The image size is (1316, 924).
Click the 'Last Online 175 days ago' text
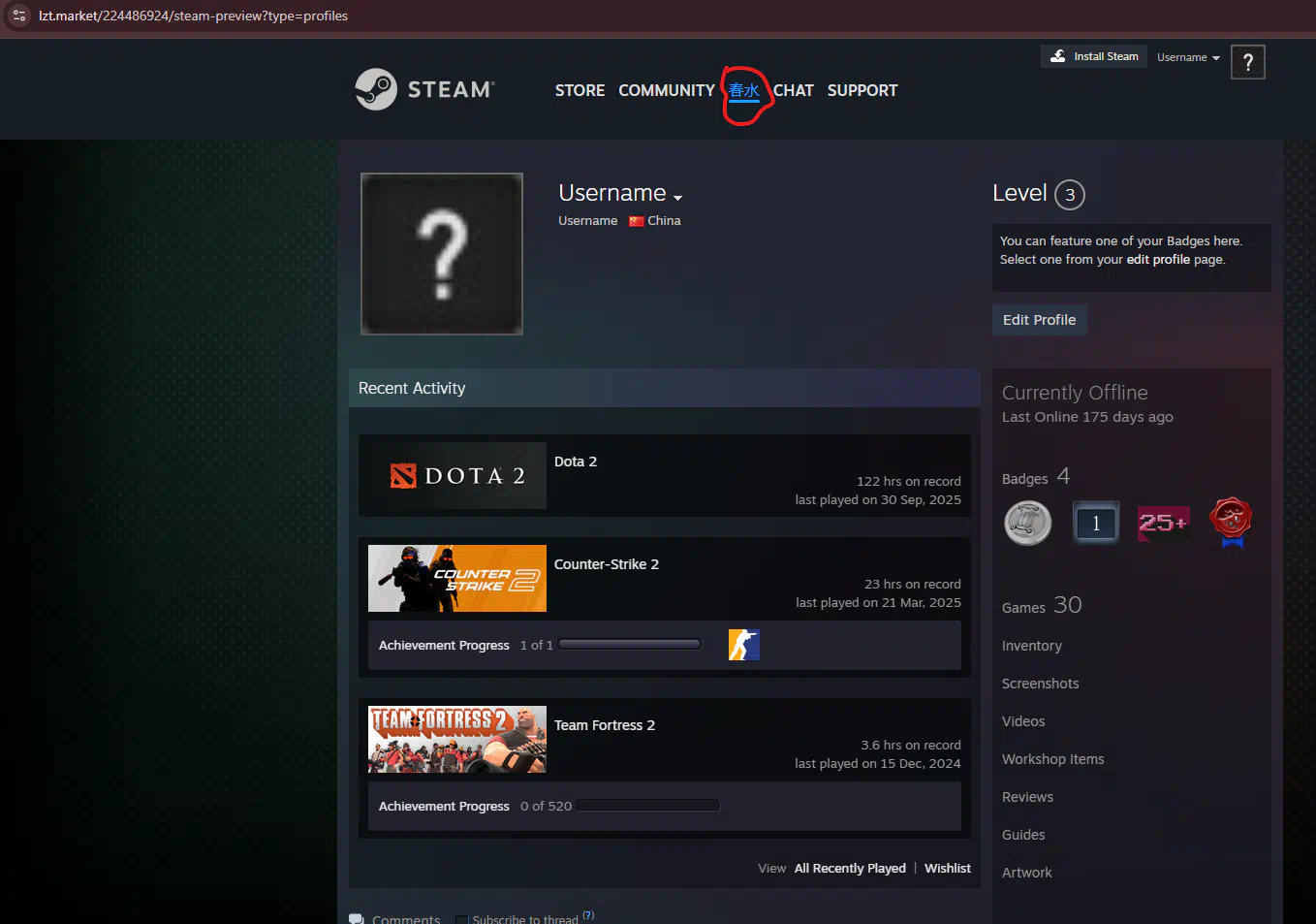coord(1087,417)
